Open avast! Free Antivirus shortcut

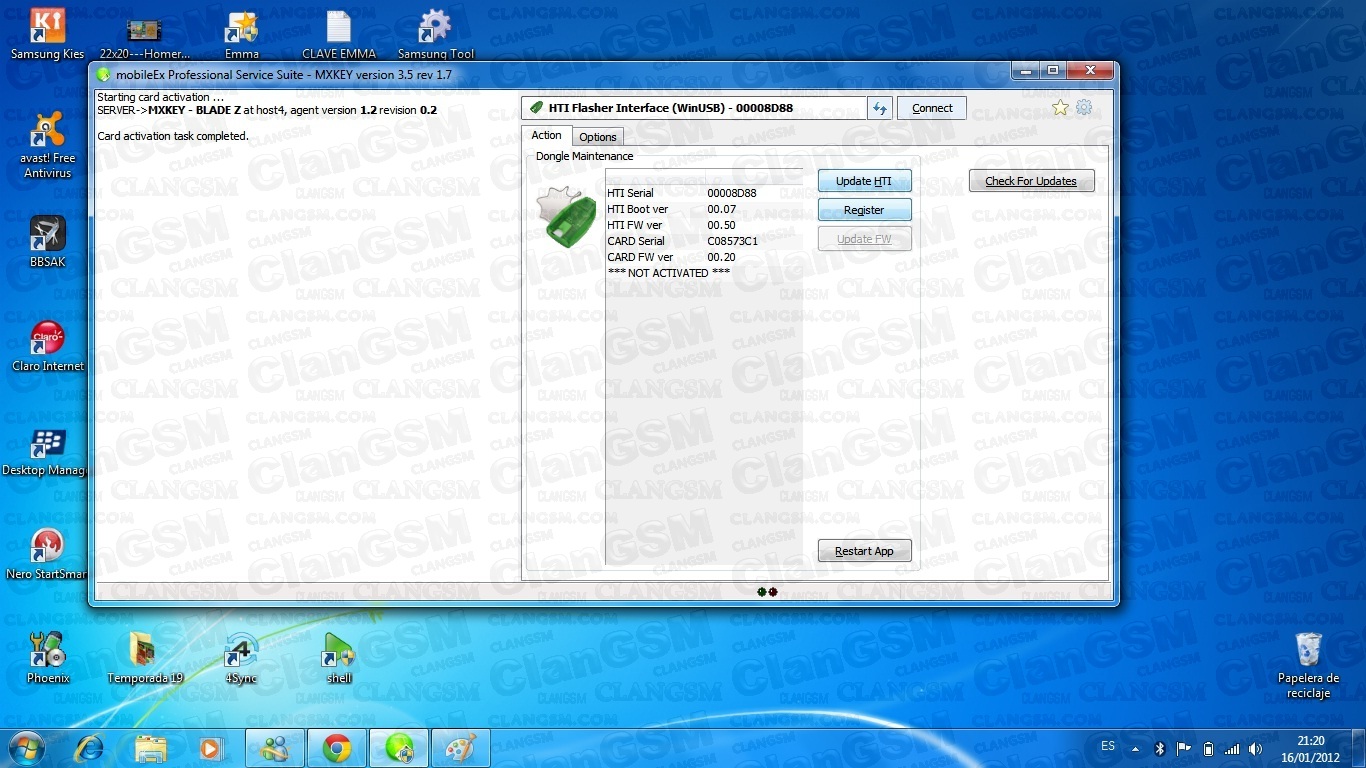pyautogui.click(x=47, y=145)
